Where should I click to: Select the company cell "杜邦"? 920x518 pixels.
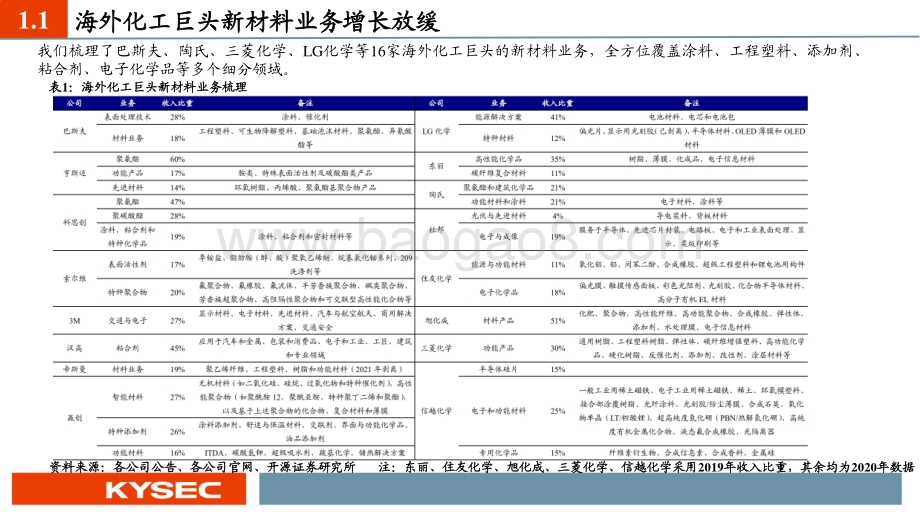tap(436, 230)
